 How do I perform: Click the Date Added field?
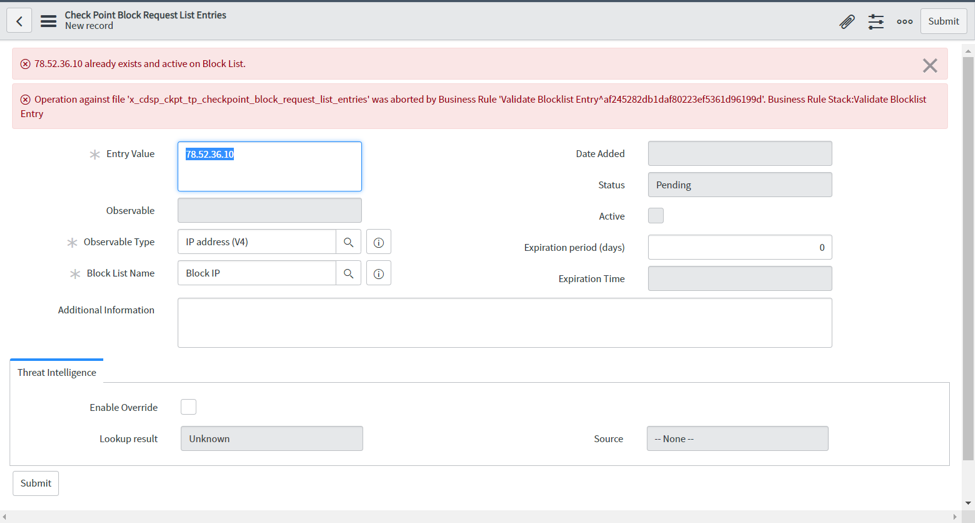(x=739, y=154)
